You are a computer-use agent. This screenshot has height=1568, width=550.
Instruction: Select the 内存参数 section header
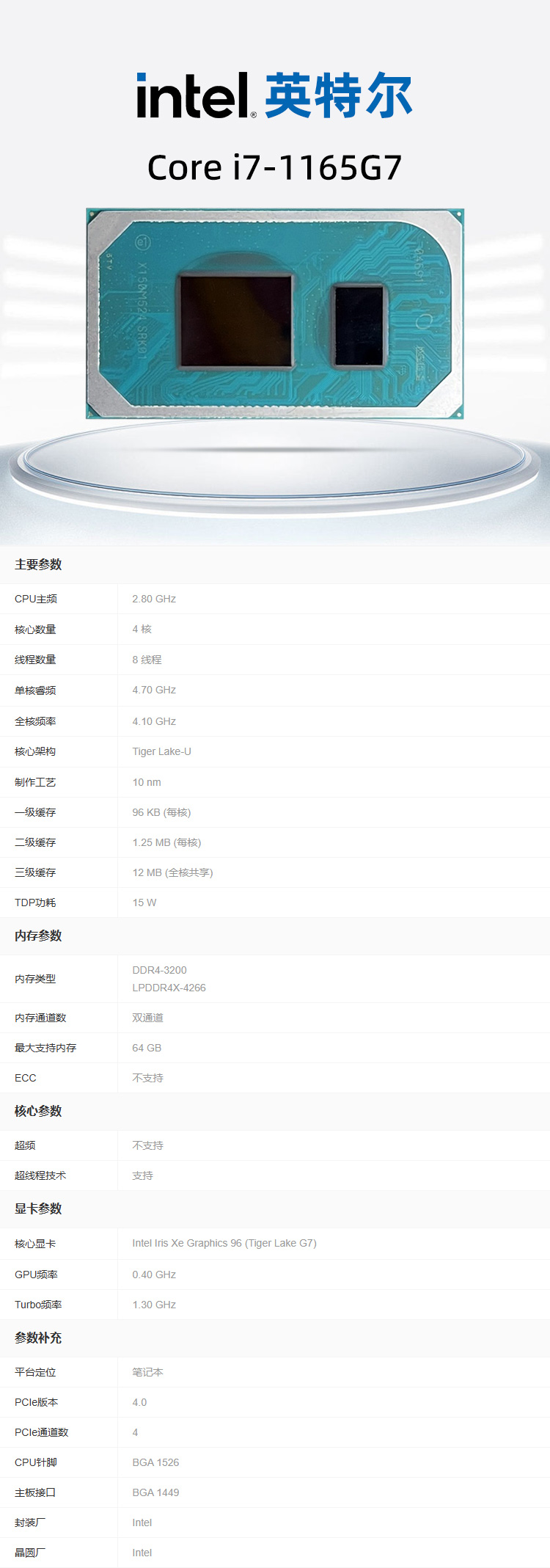pos(38,936)
